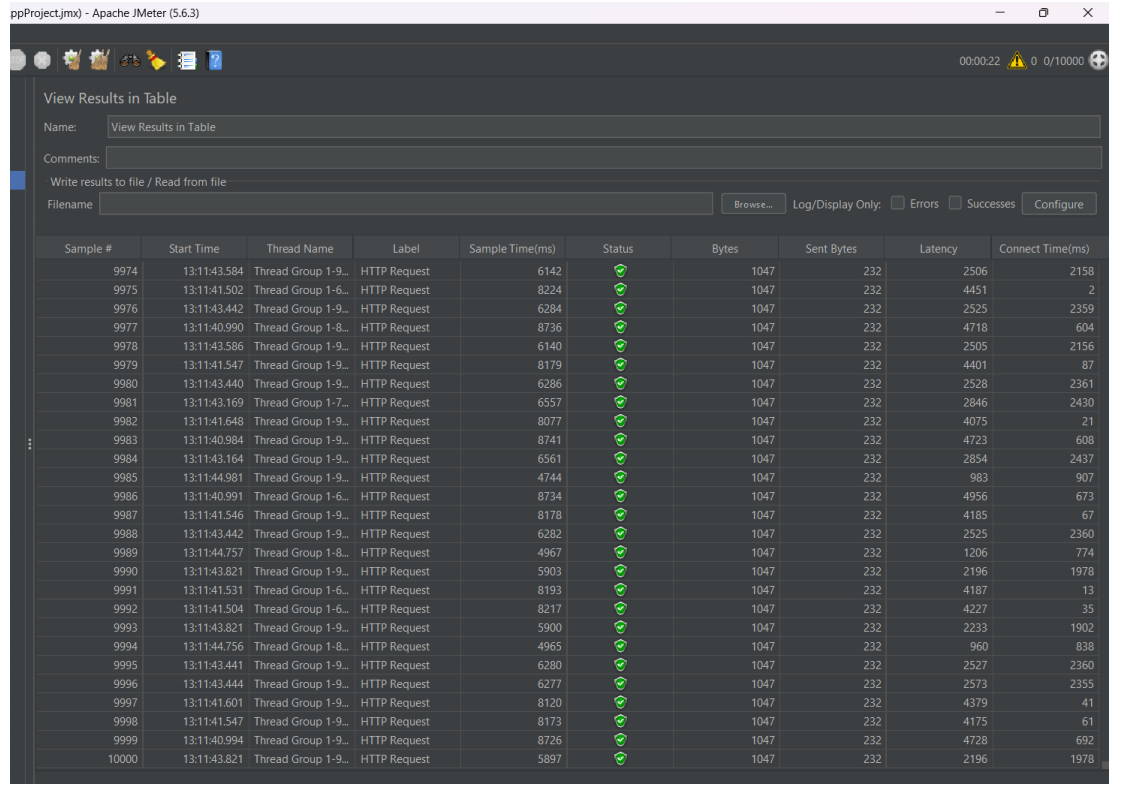
Task: Click the latency value 983
Action: pos(979,477)
